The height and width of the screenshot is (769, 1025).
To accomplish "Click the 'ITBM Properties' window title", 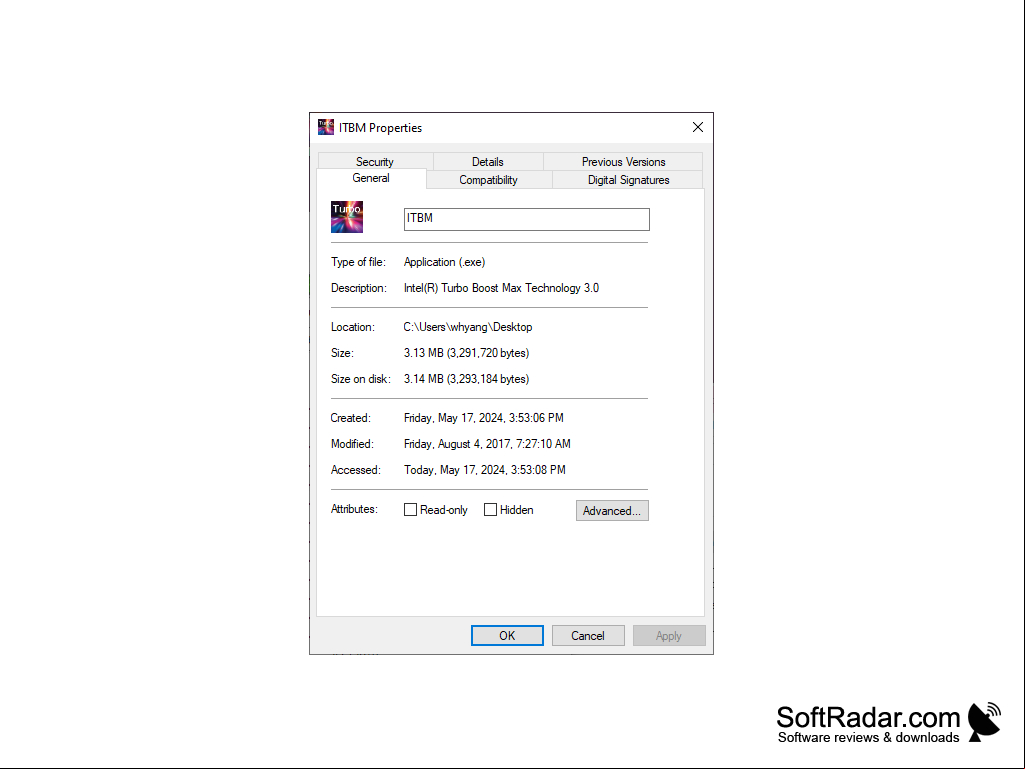I will point(380,128).
